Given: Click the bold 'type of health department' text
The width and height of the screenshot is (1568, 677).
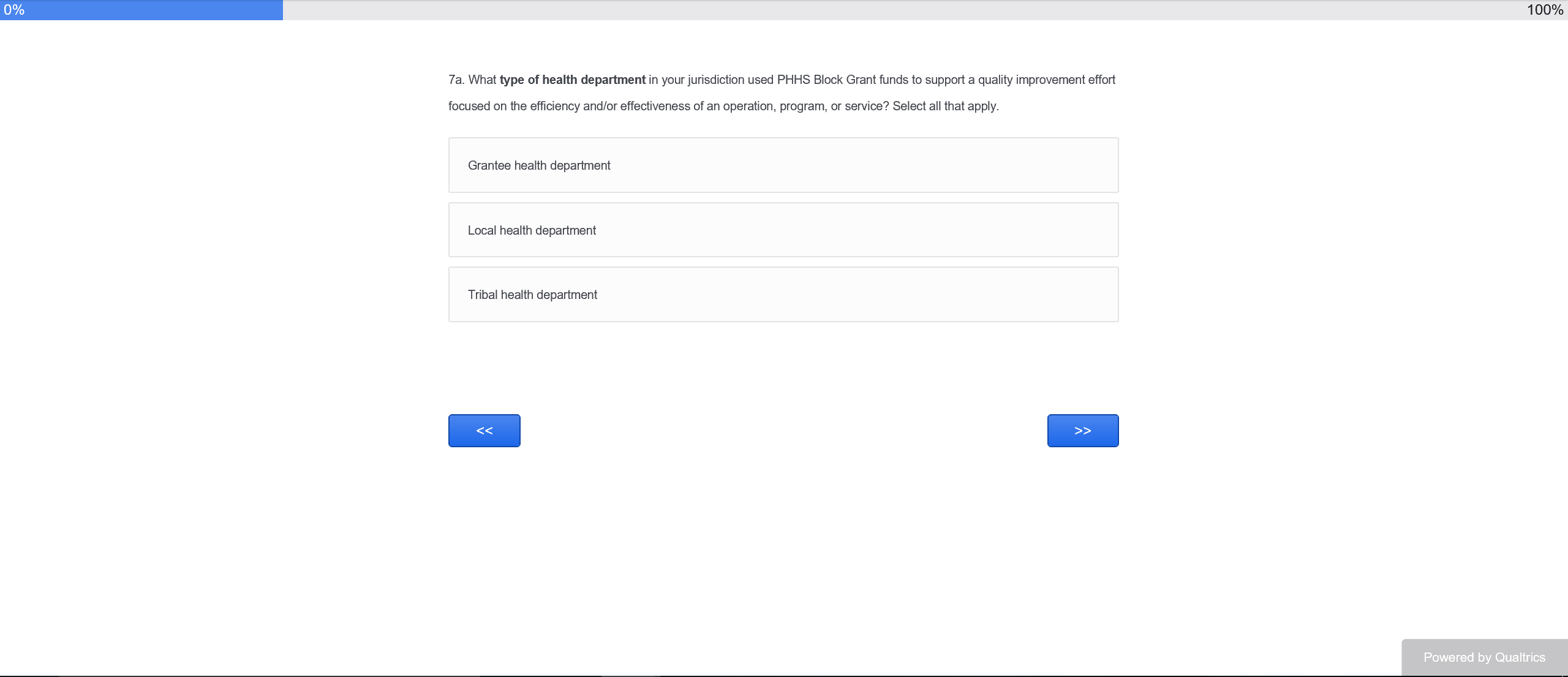Looking at the screenshot, I should [x=572, y=80].
